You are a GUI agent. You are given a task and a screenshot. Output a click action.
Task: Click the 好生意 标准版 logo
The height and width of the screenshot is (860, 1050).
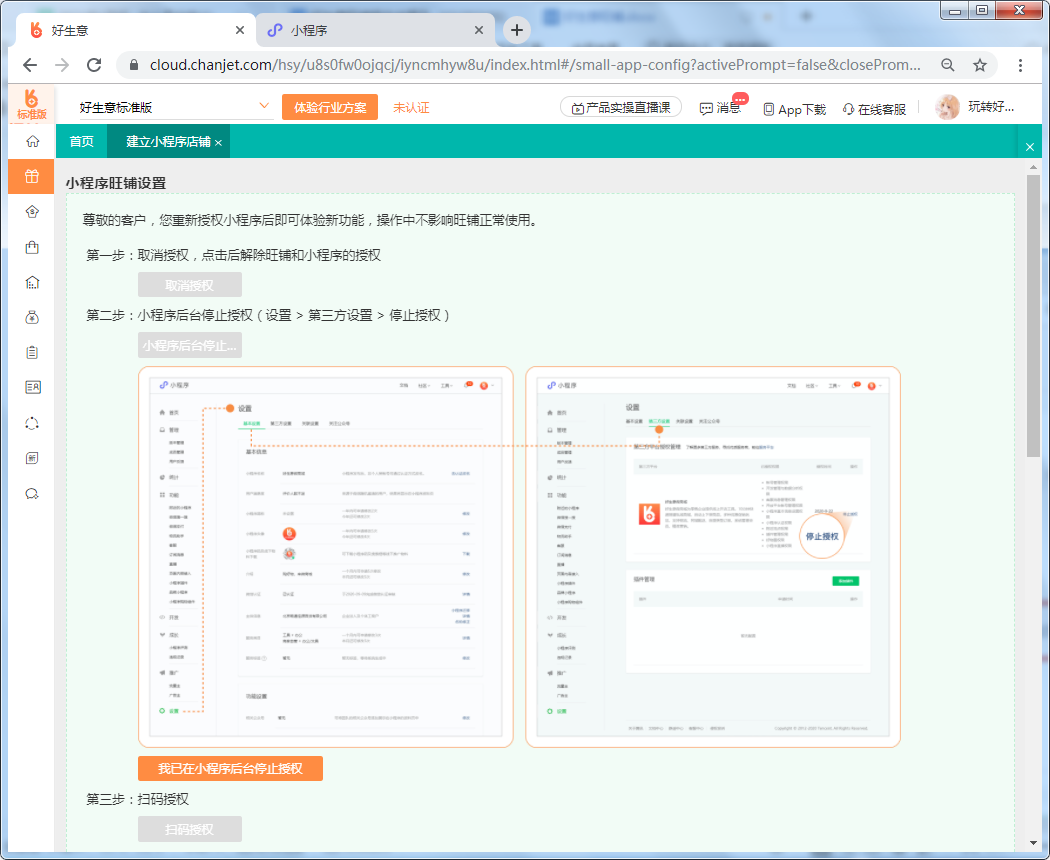[31, 105]
